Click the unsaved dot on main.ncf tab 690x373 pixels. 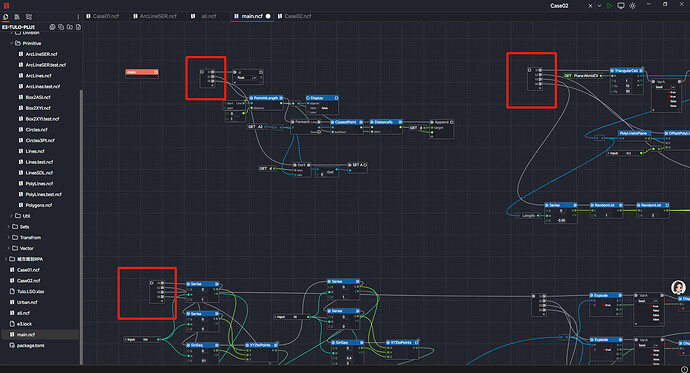268,16
